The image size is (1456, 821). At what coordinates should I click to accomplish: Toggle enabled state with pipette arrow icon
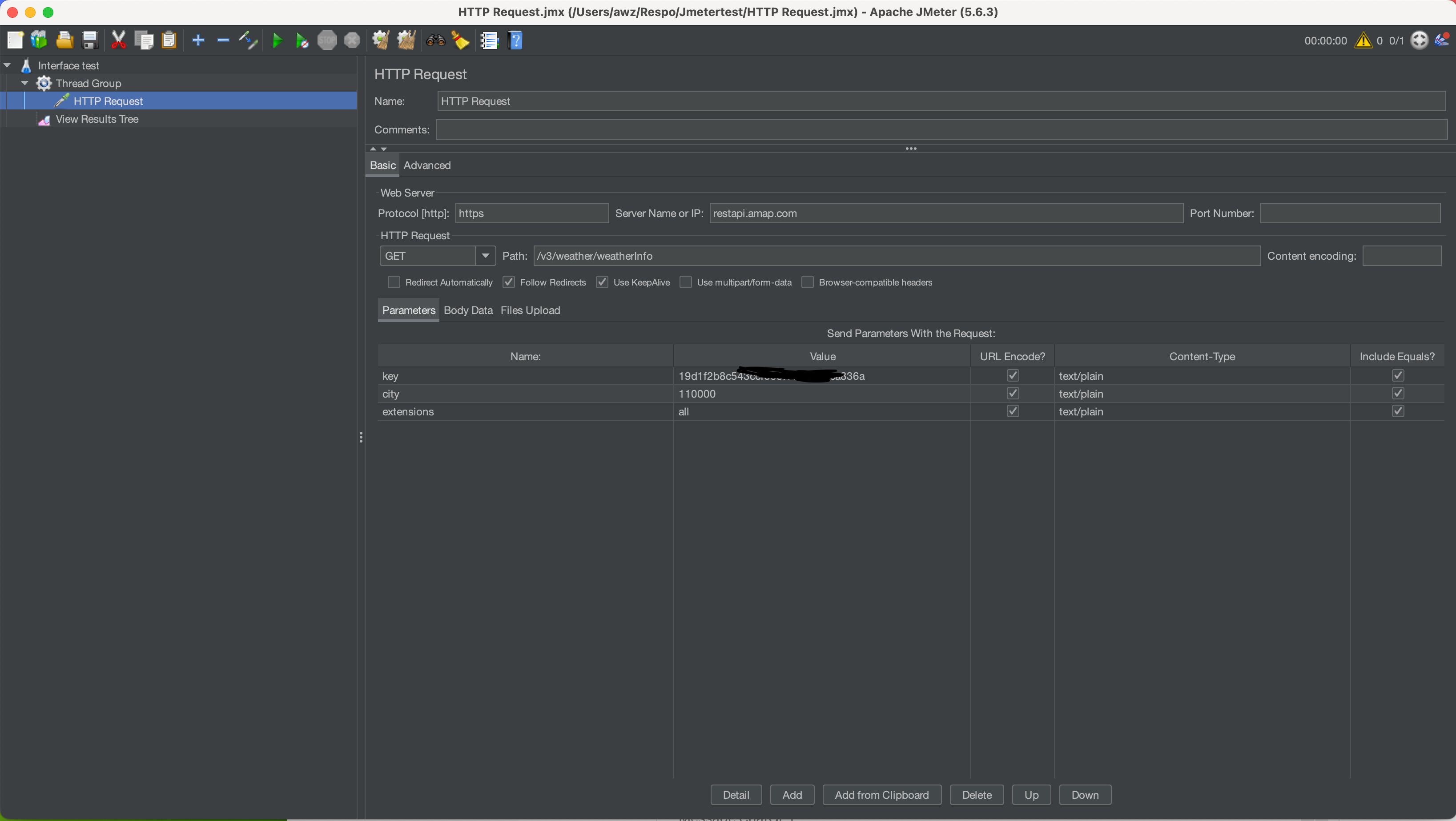[x=248, y=40]
